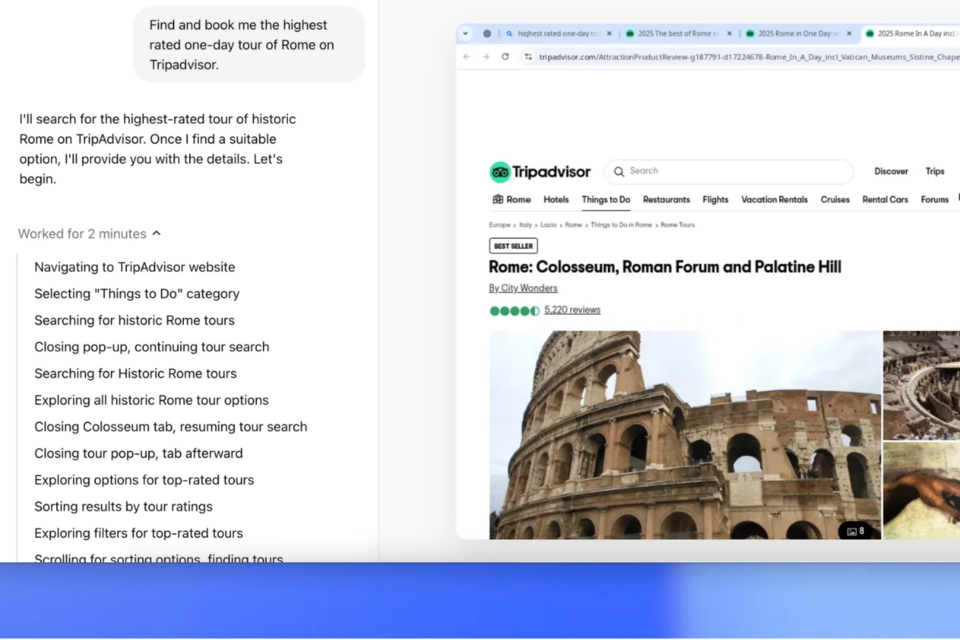Click the 'By City Wonders' link
Viewport: 960px width, 640px height.
click(x=523, y=288)
